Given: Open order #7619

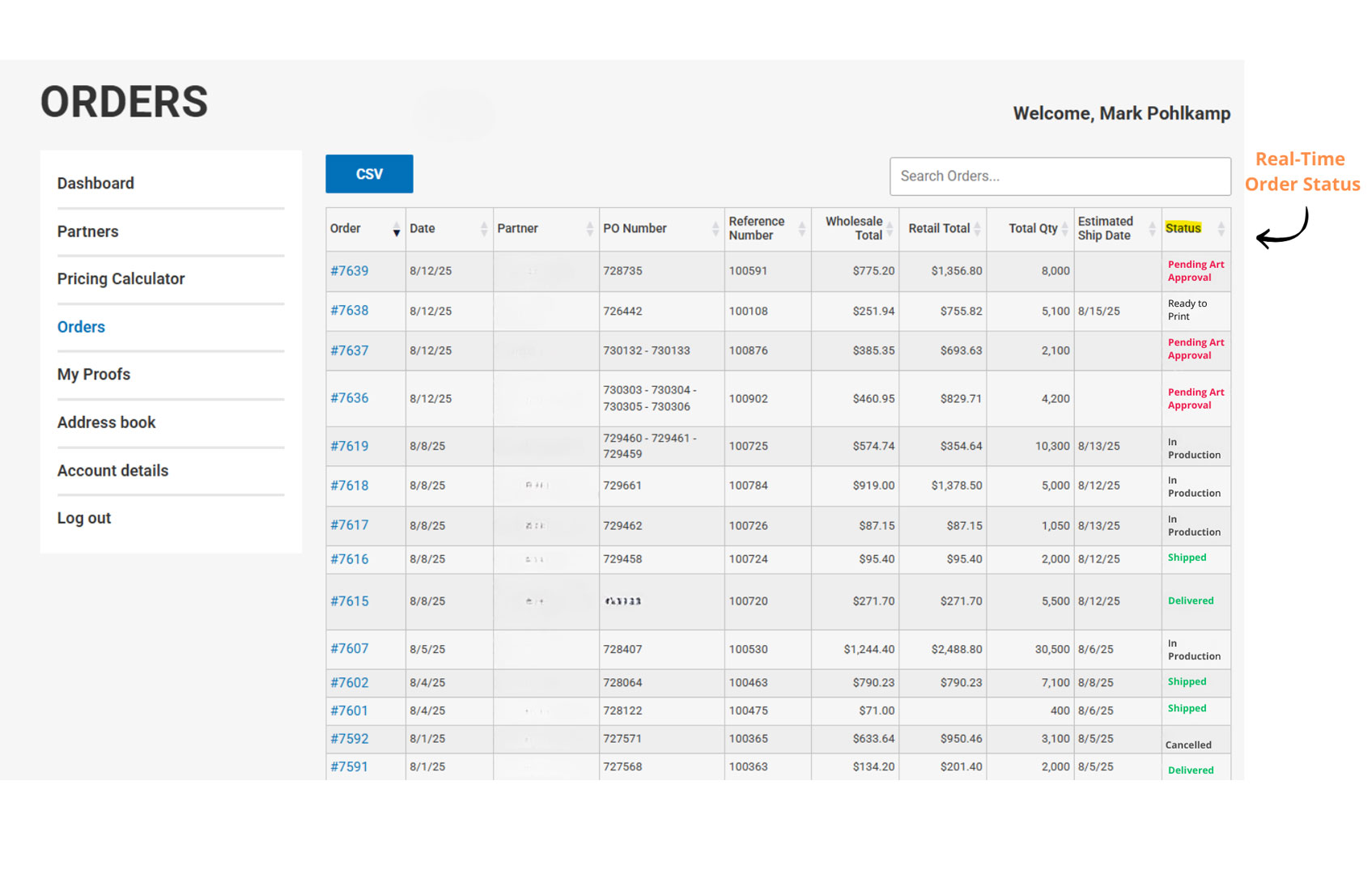Looking at the screenshot, I should click(x=349, y=446).
